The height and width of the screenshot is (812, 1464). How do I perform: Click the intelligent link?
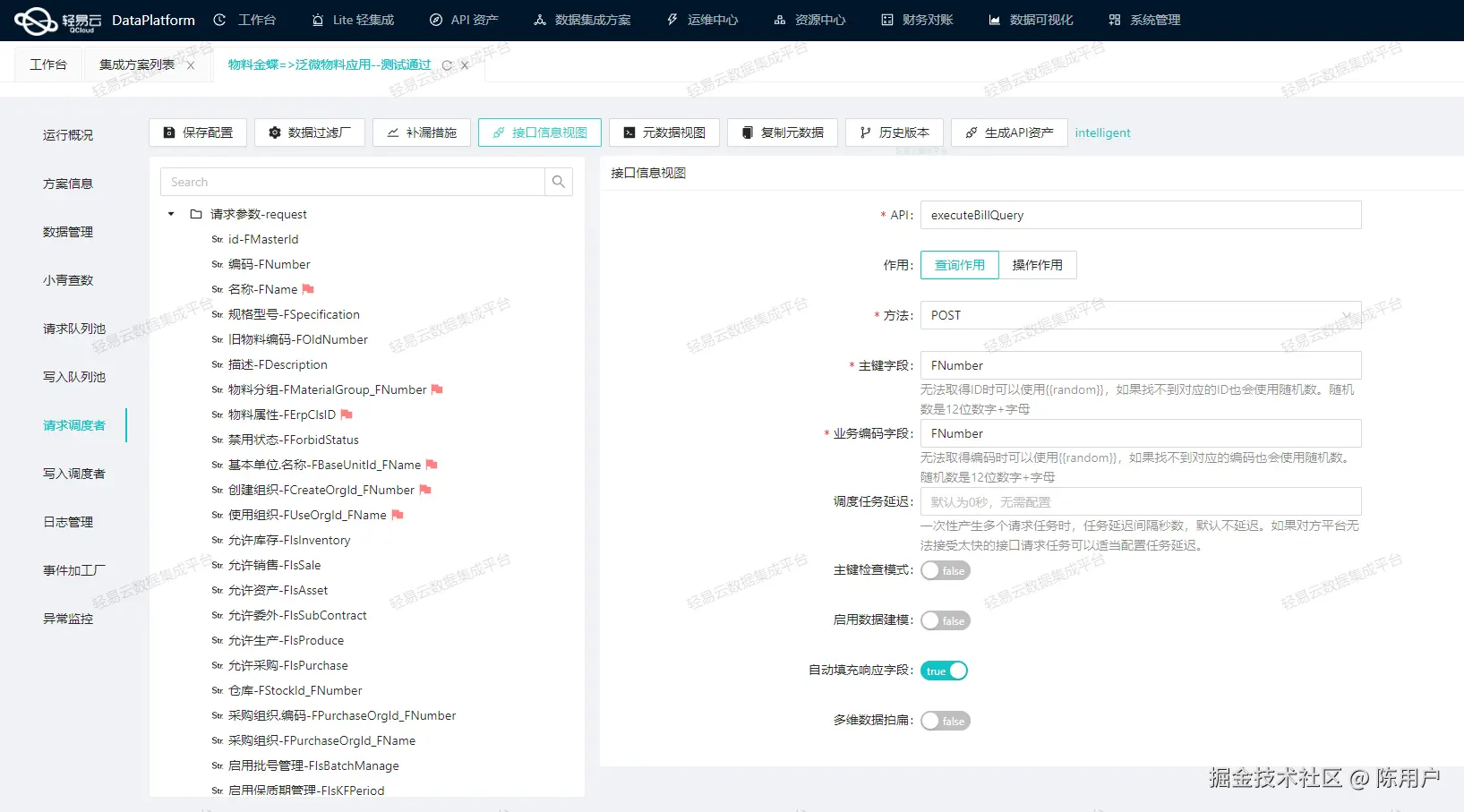click(x=1102, y=132)
